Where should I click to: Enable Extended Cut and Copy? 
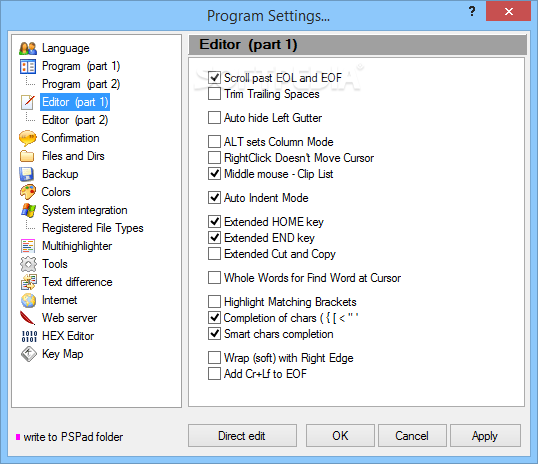214,254
